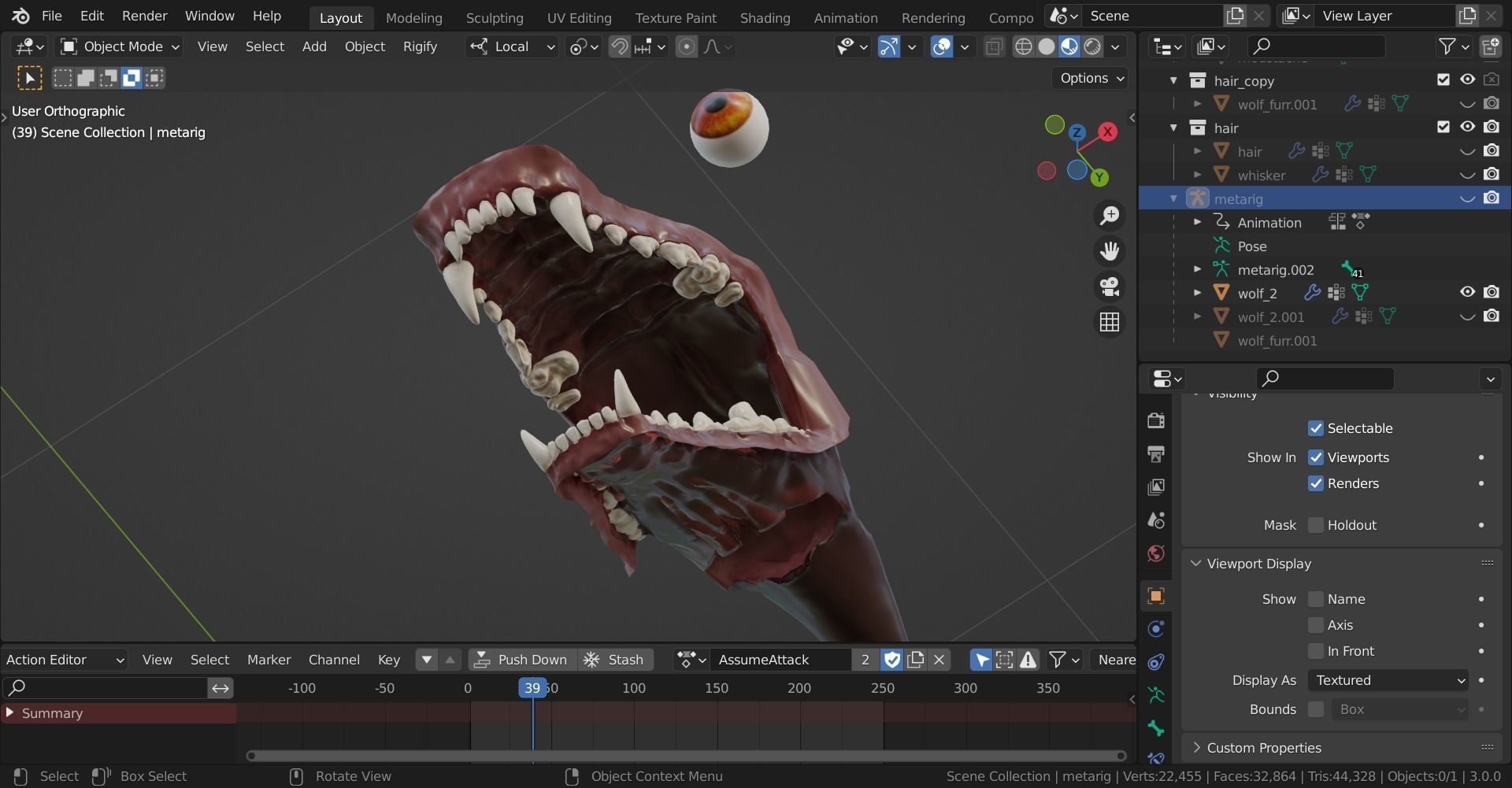Hide wolf_2 object in viewport
Screen dimensions: 1512x788
[x=1467, y=292]
